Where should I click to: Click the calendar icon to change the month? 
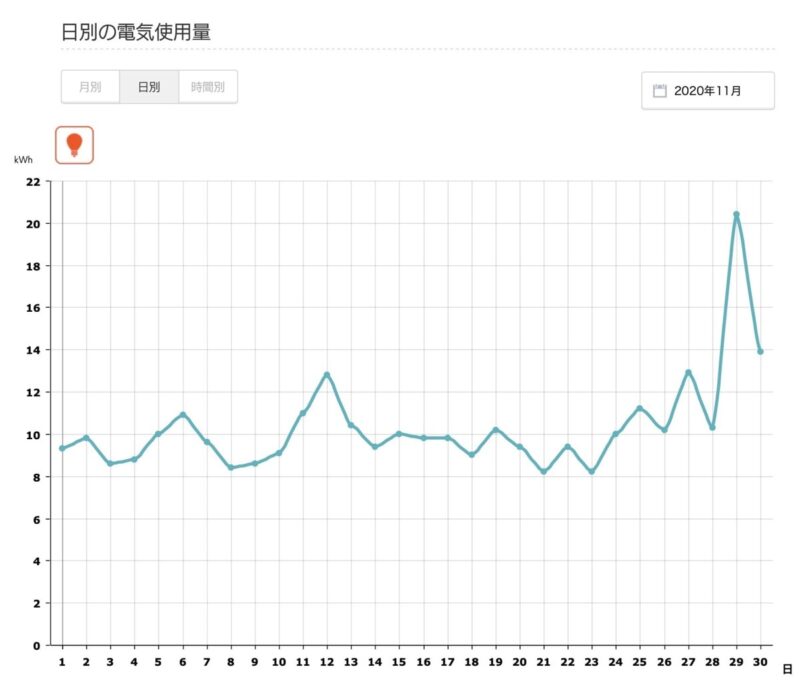point(659,89)
